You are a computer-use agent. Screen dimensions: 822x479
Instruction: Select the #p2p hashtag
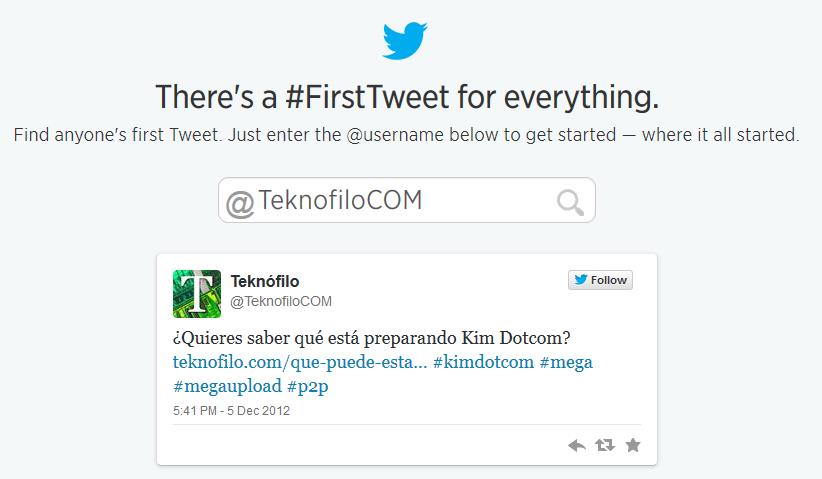pos(308,387)
